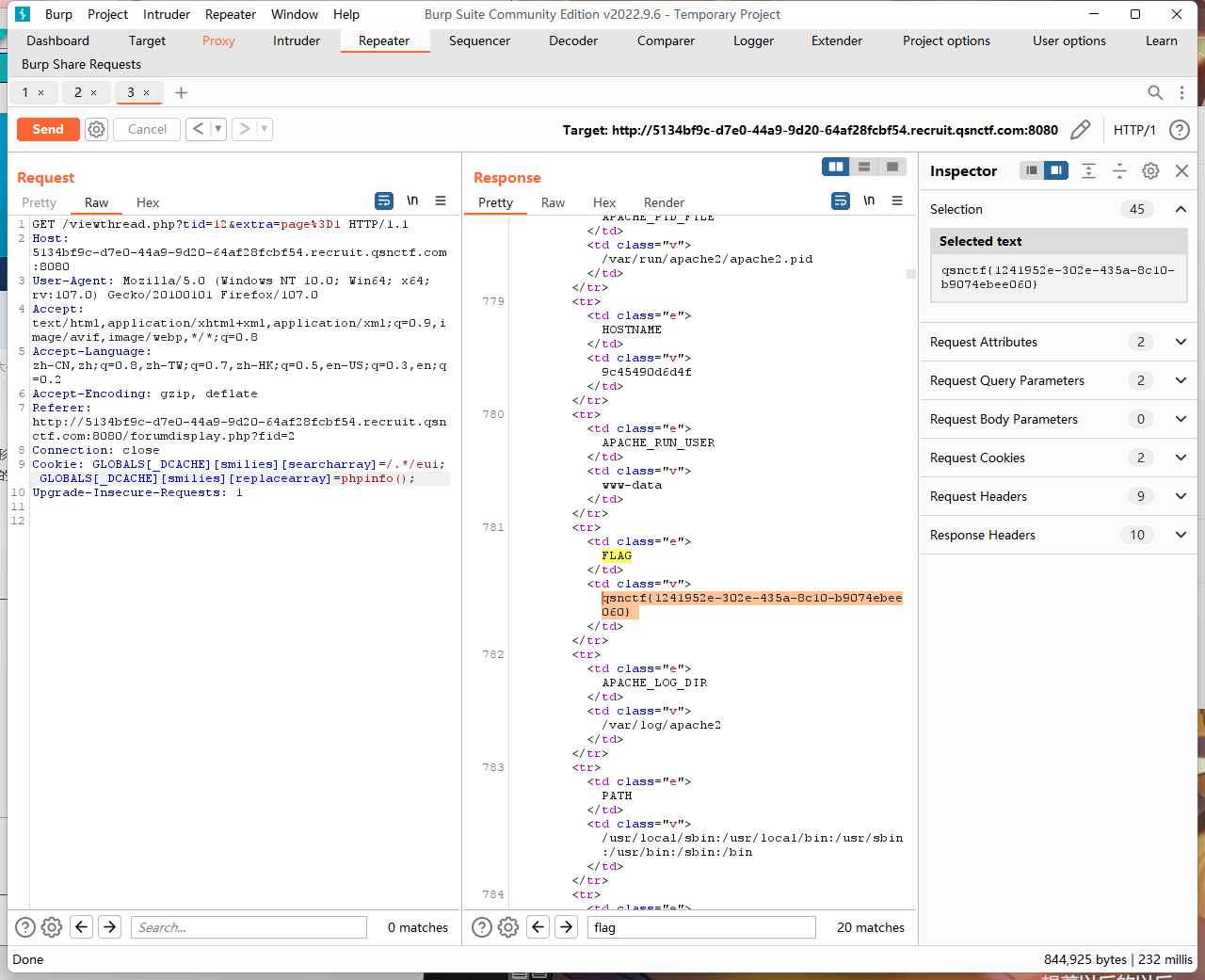Set Inspector to single-column layout

1032,170
